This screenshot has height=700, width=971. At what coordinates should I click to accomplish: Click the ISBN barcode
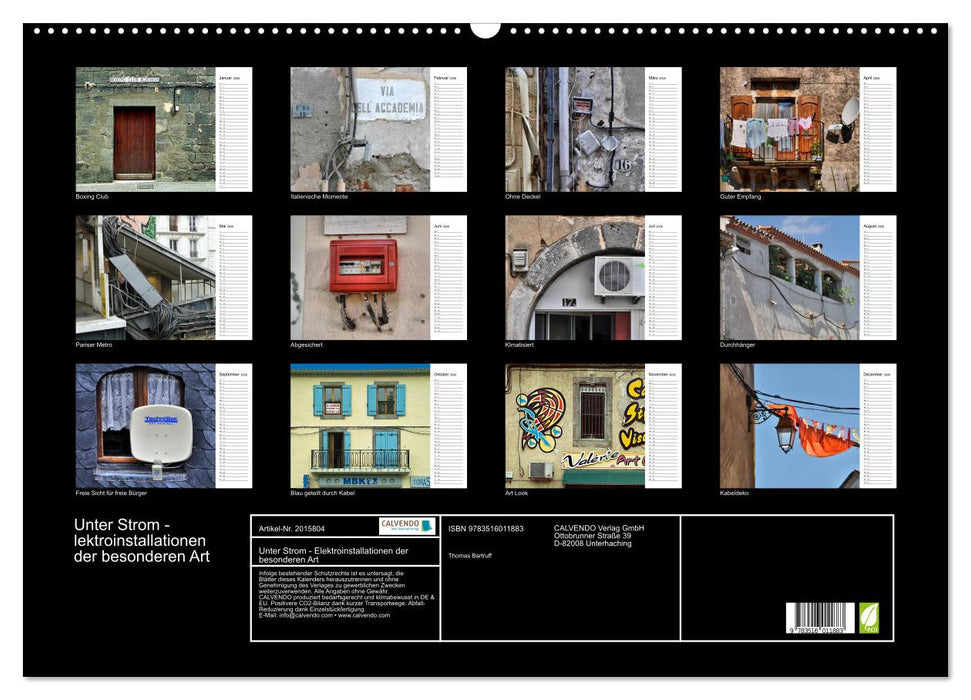click(x=820, y=618)
